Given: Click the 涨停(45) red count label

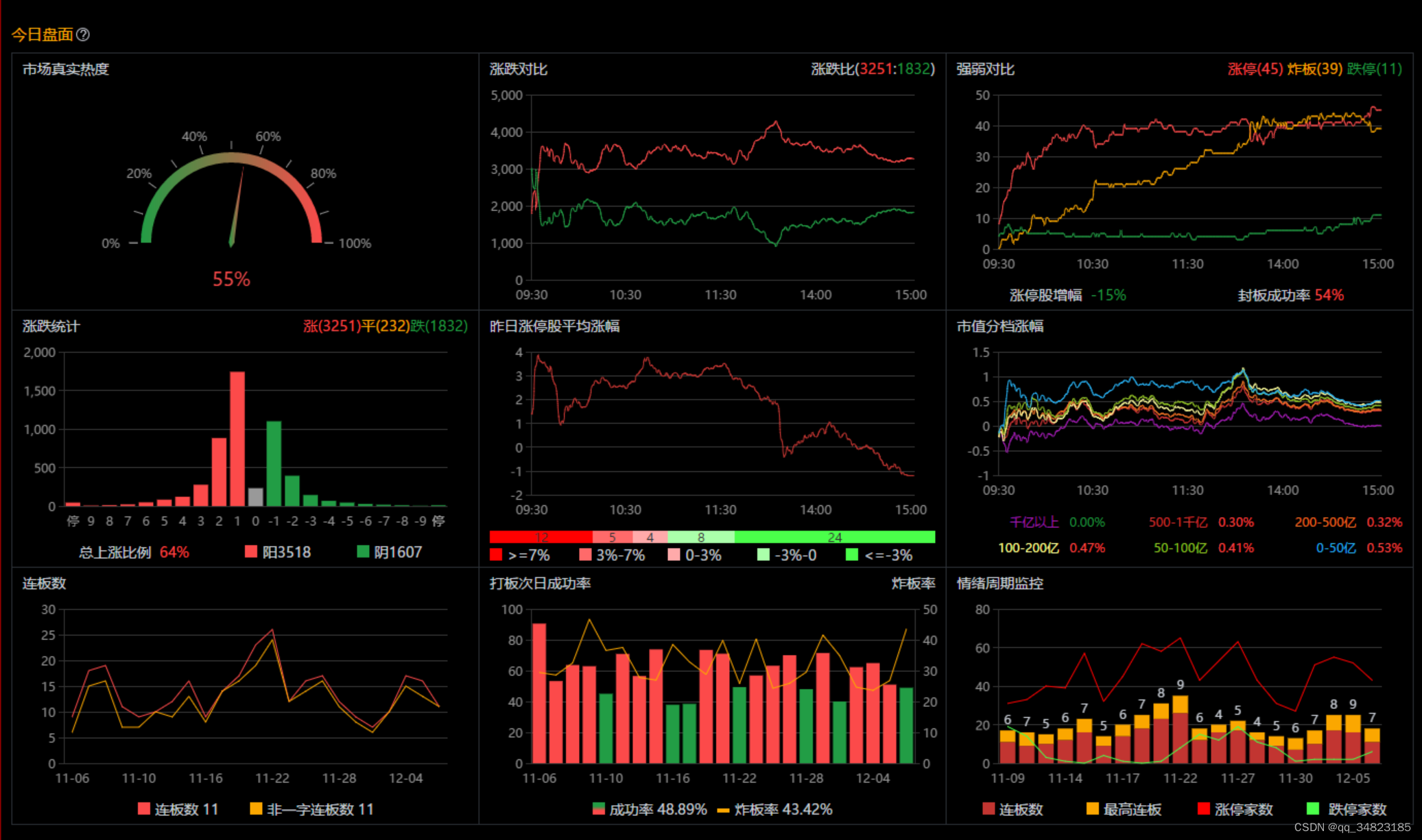Looking at the screenshot, I should click(x=1255, y=69).
